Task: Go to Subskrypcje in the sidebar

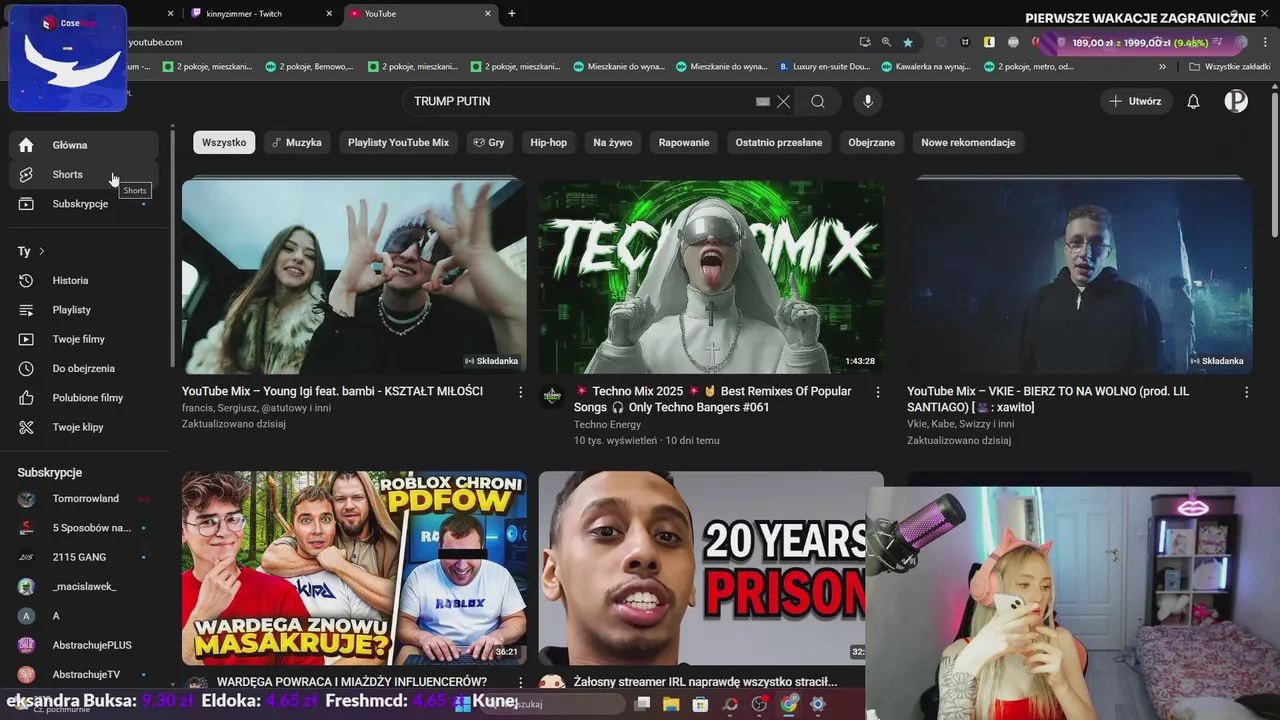Action: click(x=84, y=204)
